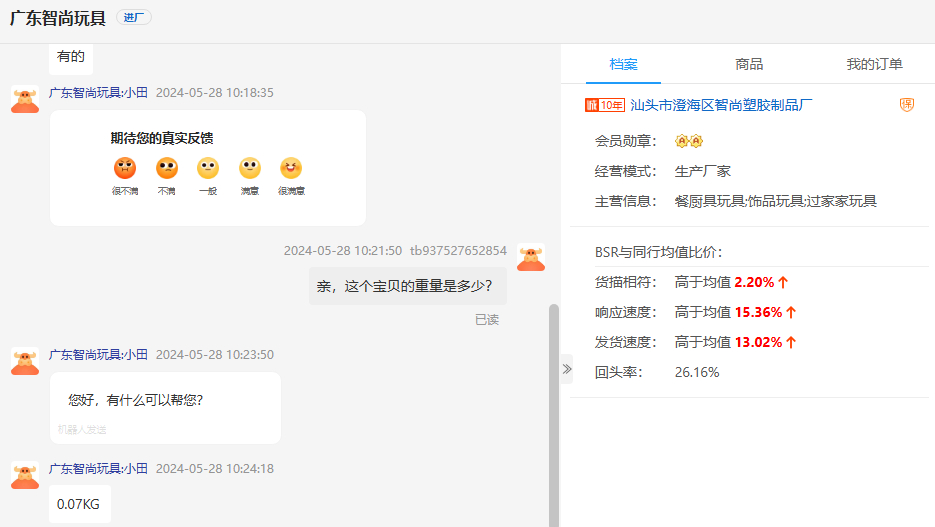Click the 回头率 value 26.16%
This screenshot has height=527, width=935.
[696, 372]
